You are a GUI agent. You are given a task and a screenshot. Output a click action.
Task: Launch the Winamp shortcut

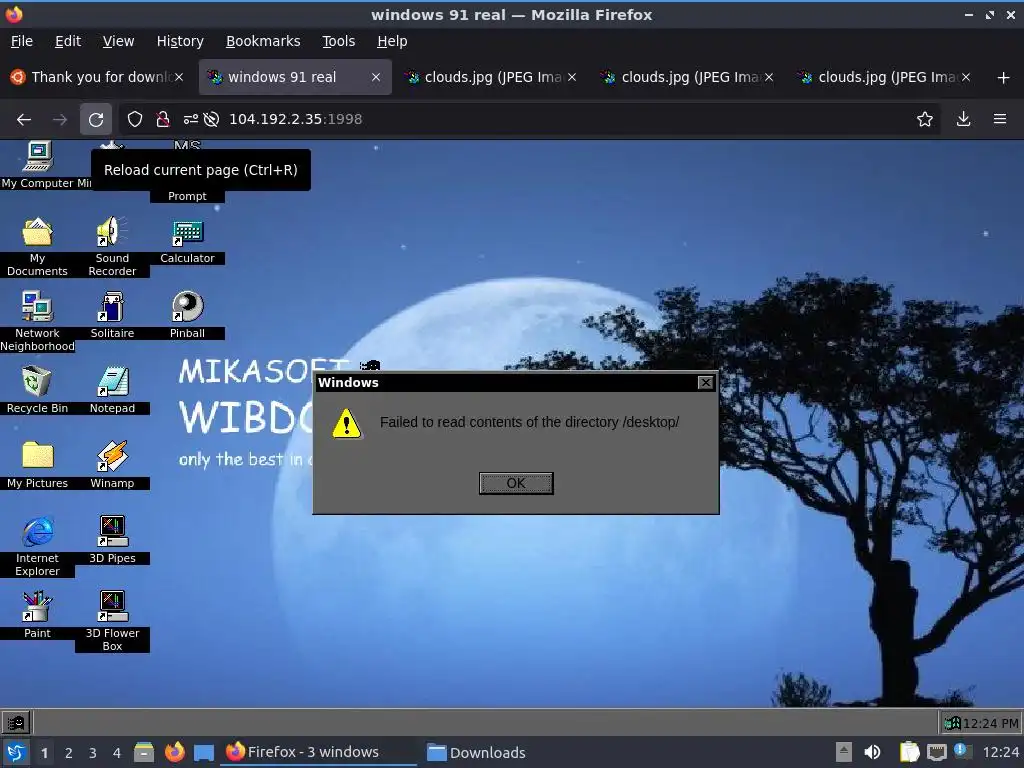(112, 465)
